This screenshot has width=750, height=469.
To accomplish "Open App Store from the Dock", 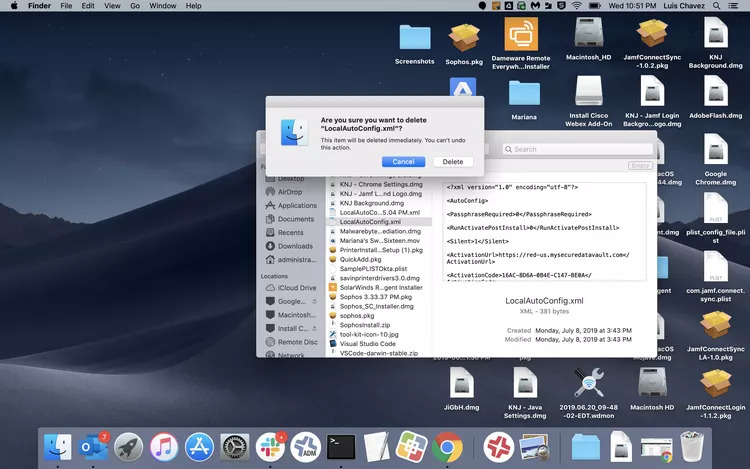I will click(199, 447).
